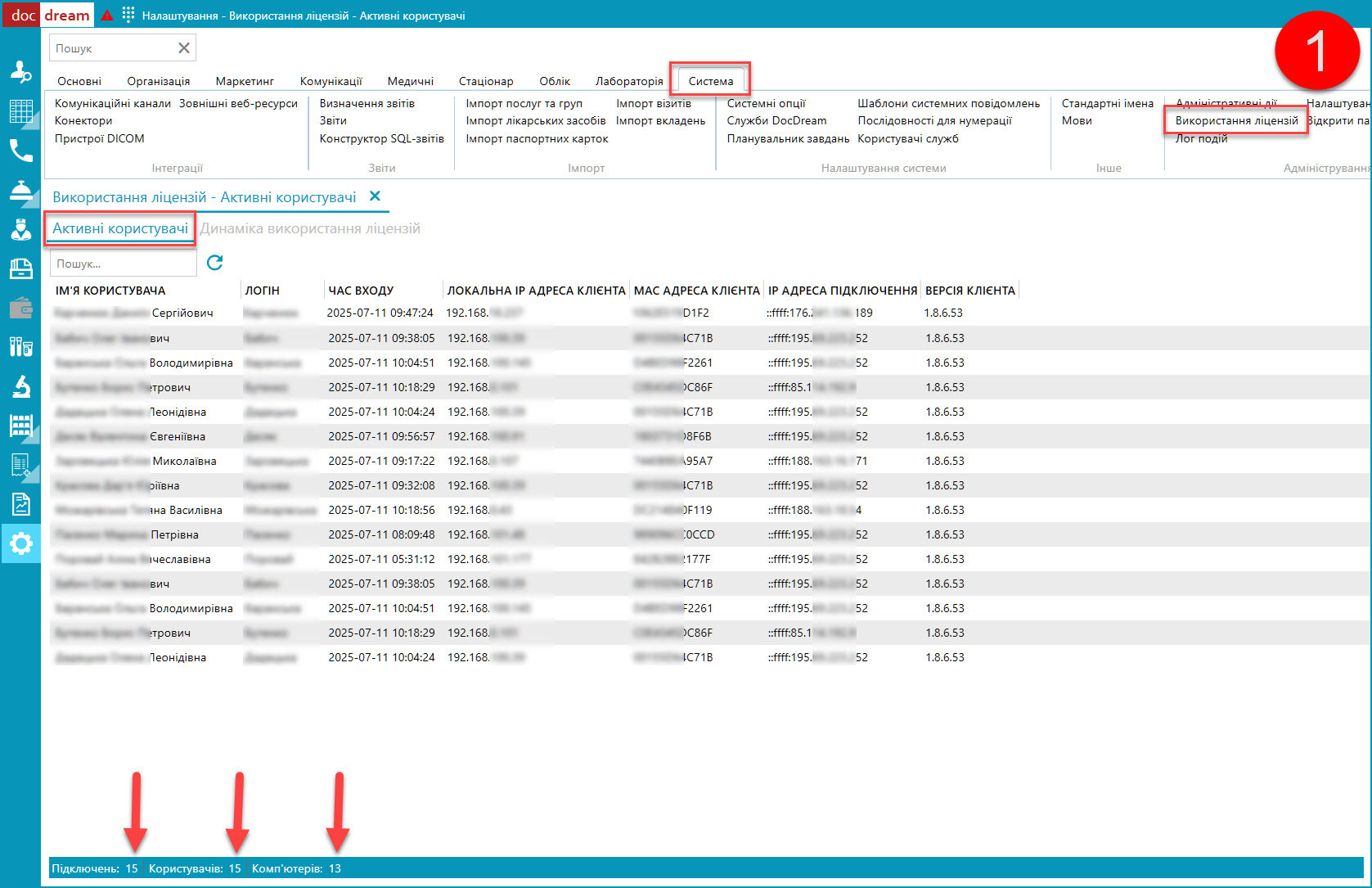1372x888 pixels.
Task: Open the Динаміка використання ліцензій tab
Action: click(x=310, y=228)
